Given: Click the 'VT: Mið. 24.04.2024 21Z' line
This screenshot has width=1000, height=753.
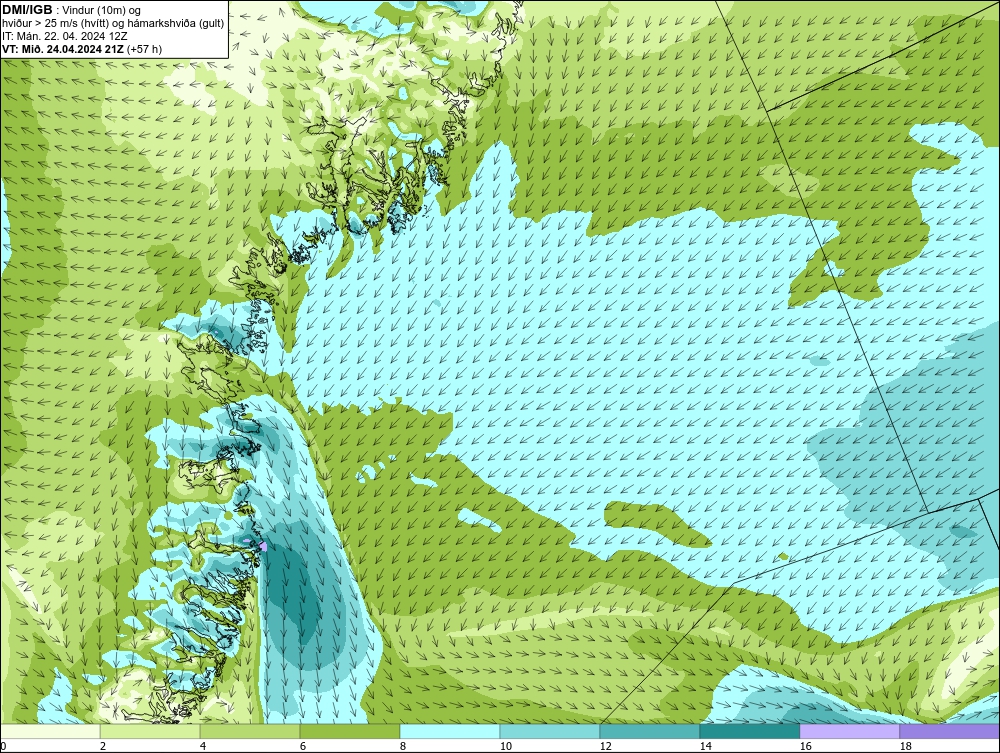Looking at the screenshot, I should click(x=64, y=49).
